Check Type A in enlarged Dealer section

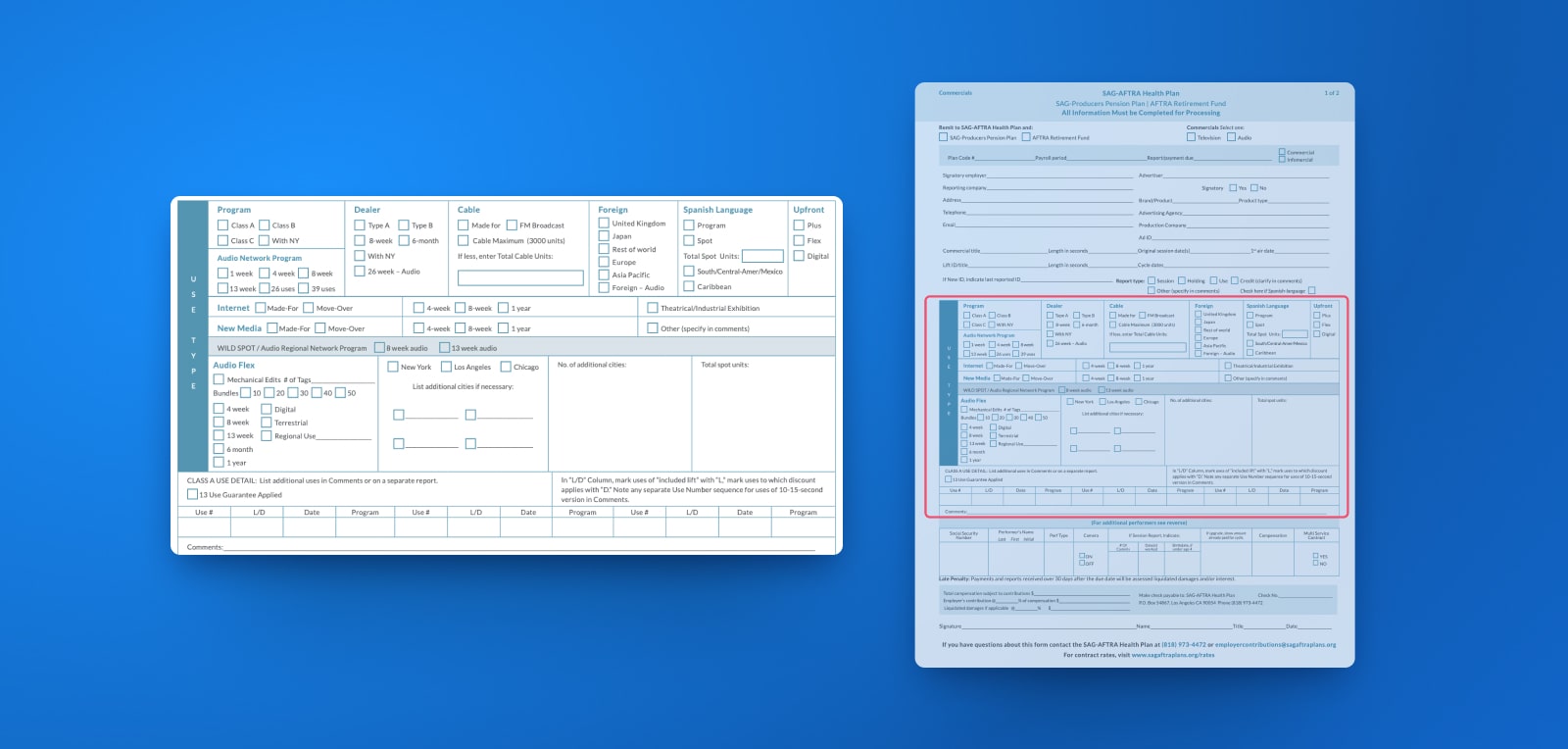pos(360,225)
